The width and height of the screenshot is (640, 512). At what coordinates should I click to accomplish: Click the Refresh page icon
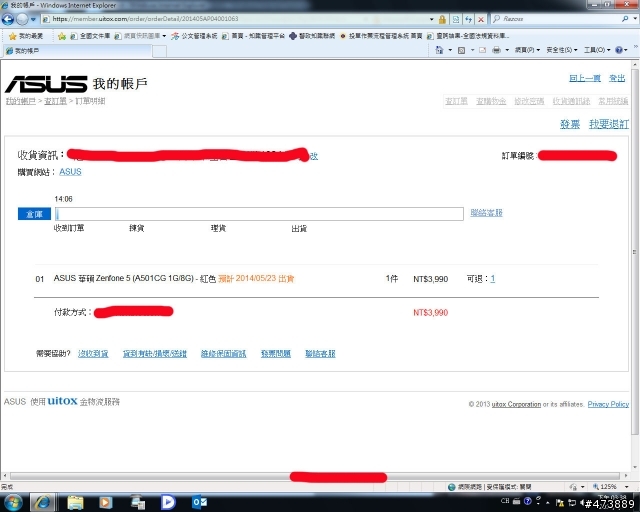(468, 19)
